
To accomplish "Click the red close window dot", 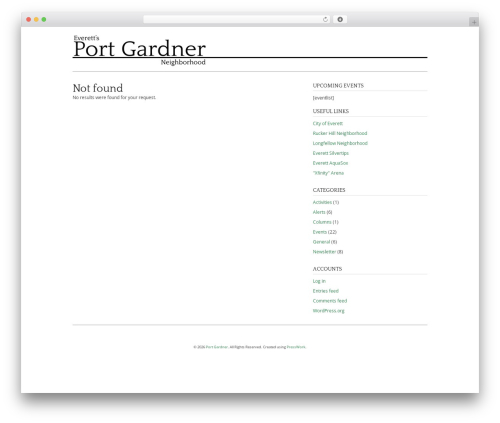I will (29, 19).
